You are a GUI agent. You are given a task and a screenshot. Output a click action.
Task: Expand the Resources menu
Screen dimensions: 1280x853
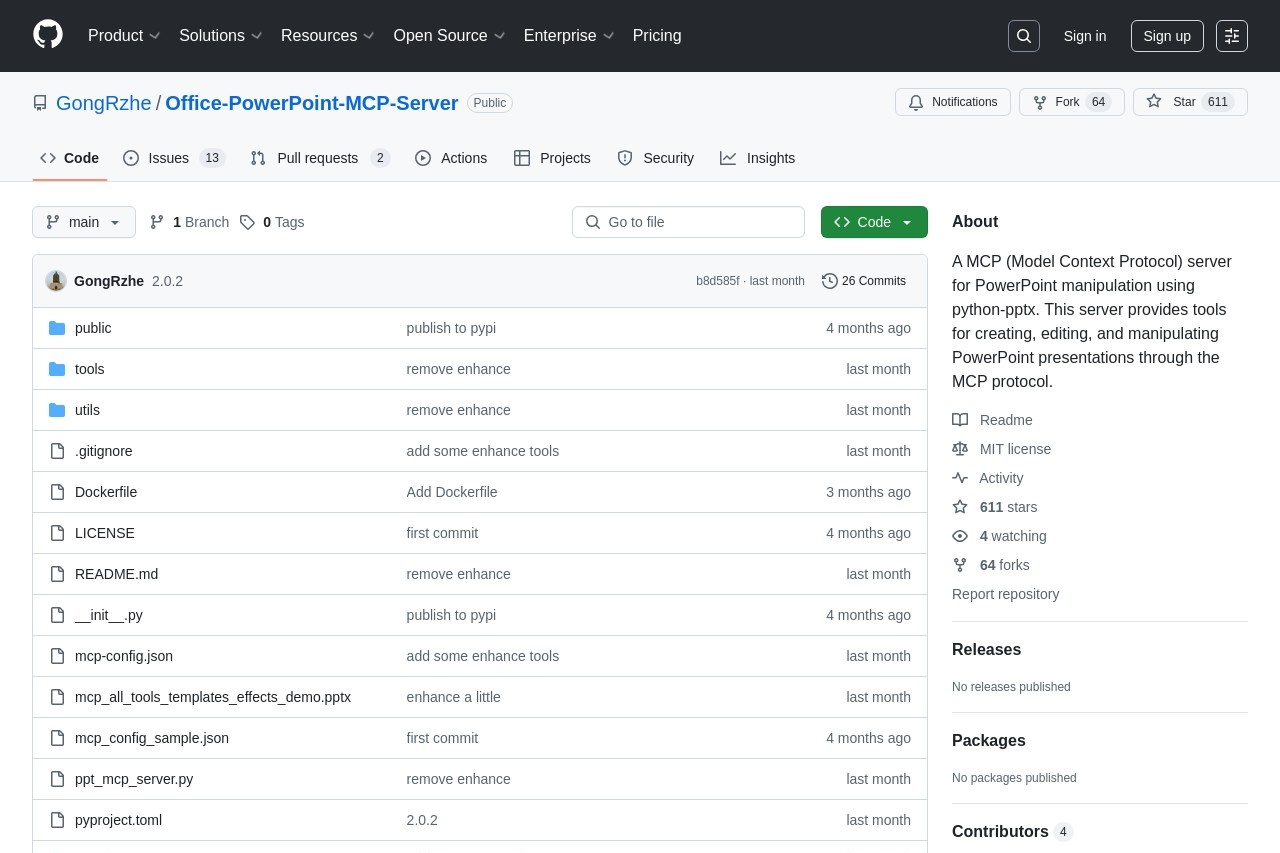point(327,36)
